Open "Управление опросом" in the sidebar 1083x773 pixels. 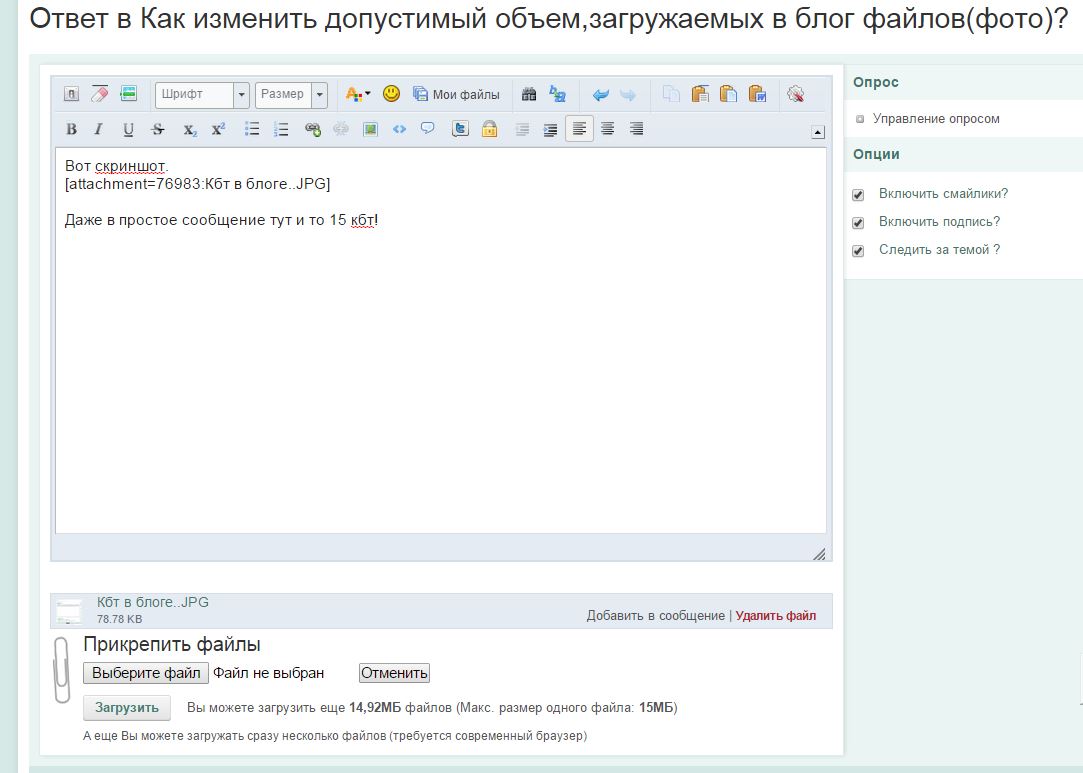pos(935,119)
